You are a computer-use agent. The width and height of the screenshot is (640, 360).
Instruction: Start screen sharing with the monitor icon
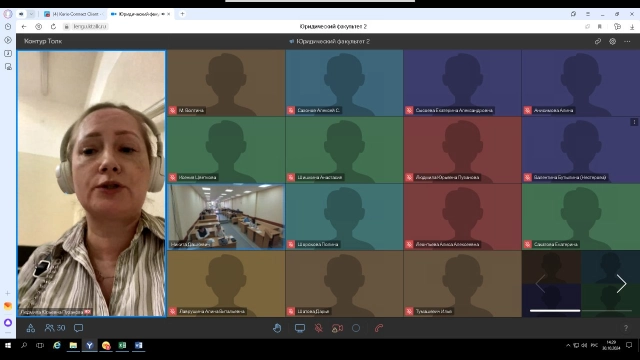pyautogui.click(x=300, y=328)
